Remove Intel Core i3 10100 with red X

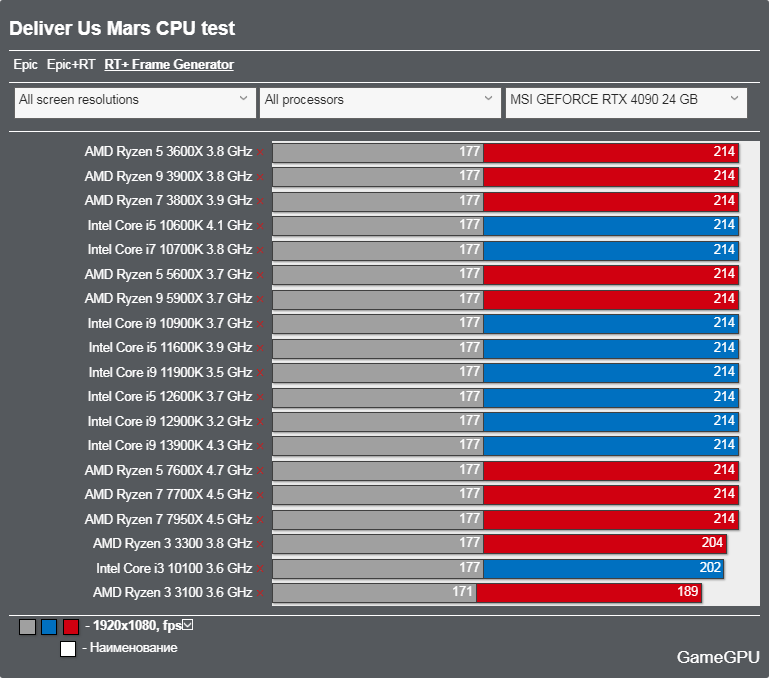260,569
